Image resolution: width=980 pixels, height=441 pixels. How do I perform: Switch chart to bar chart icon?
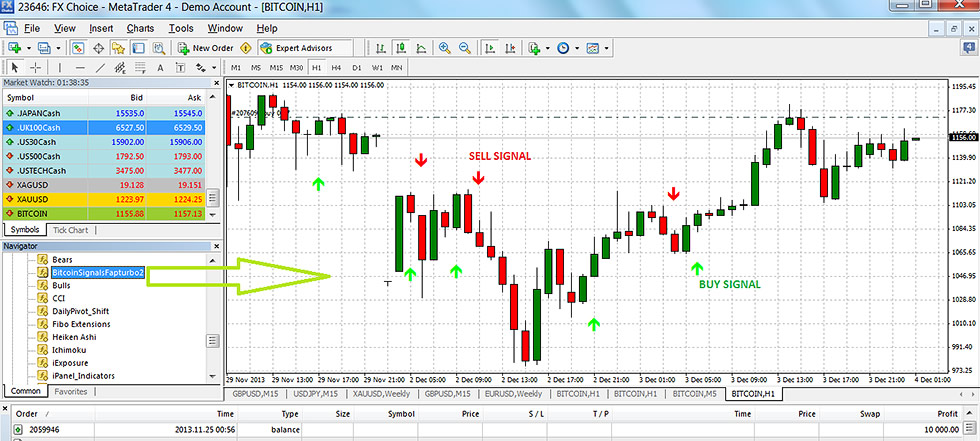[381, 48]
